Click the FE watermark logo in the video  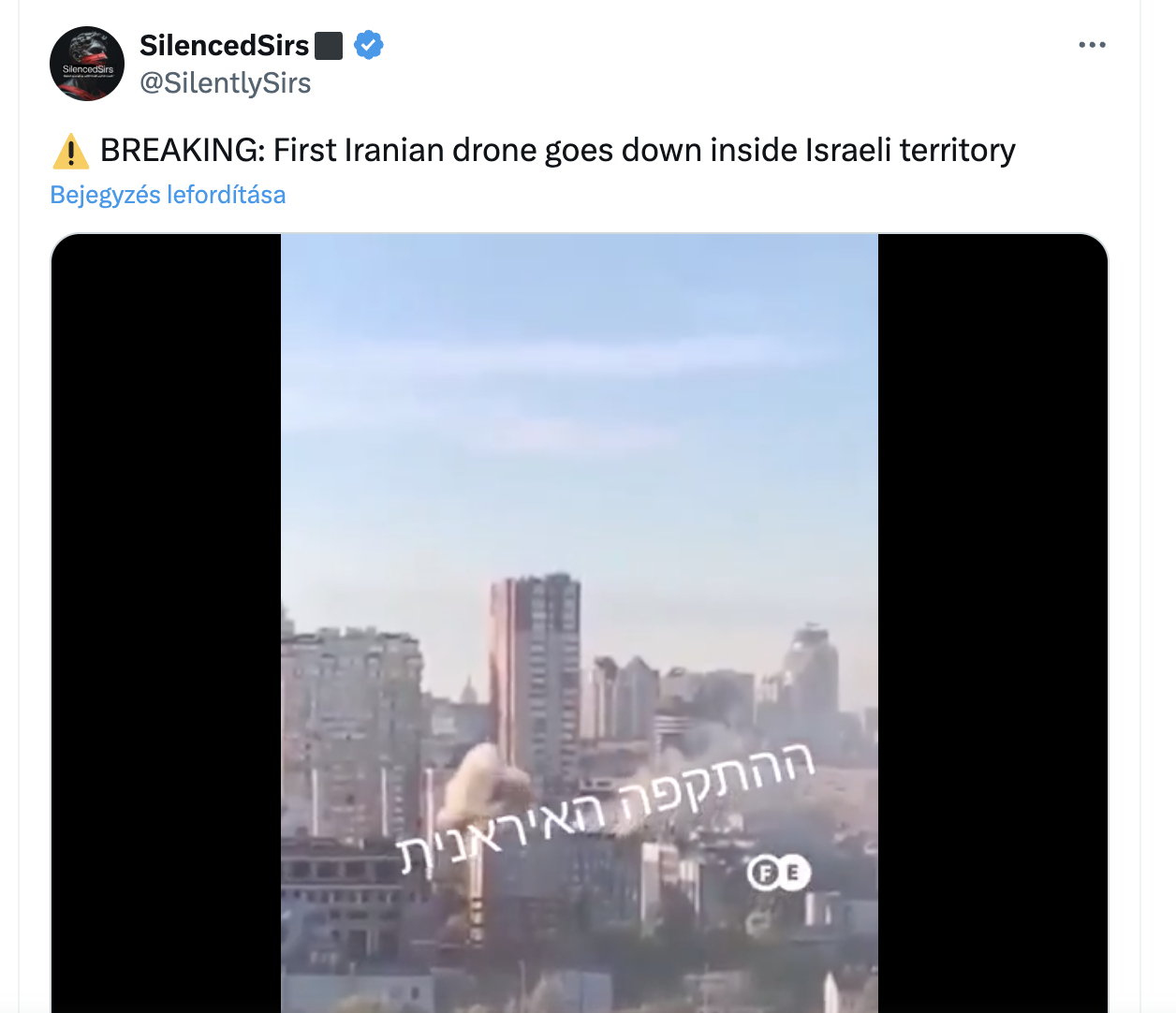click(778, 874)
